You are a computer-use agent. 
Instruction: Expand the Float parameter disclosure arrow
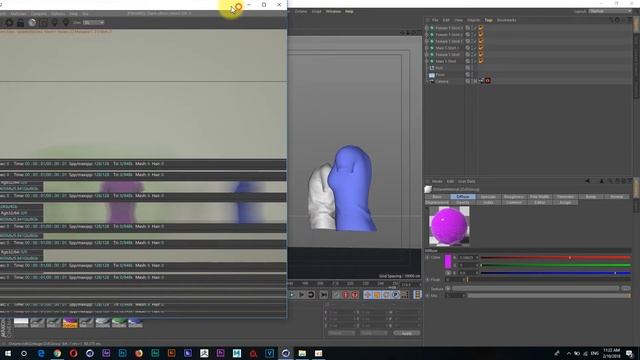coord(427,280)
